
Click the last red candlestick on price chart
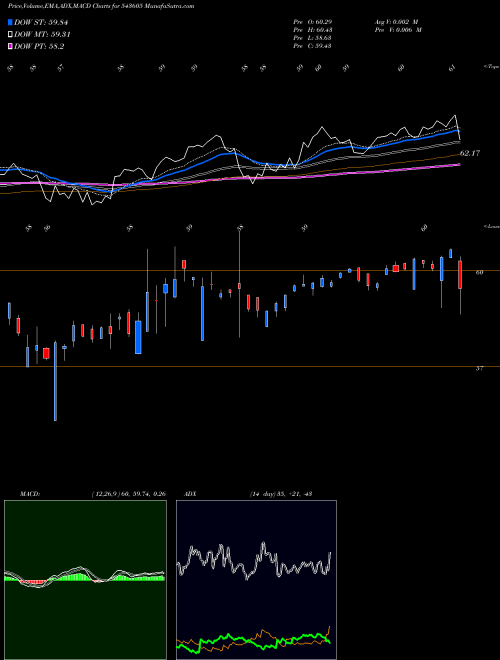point(460,275)
